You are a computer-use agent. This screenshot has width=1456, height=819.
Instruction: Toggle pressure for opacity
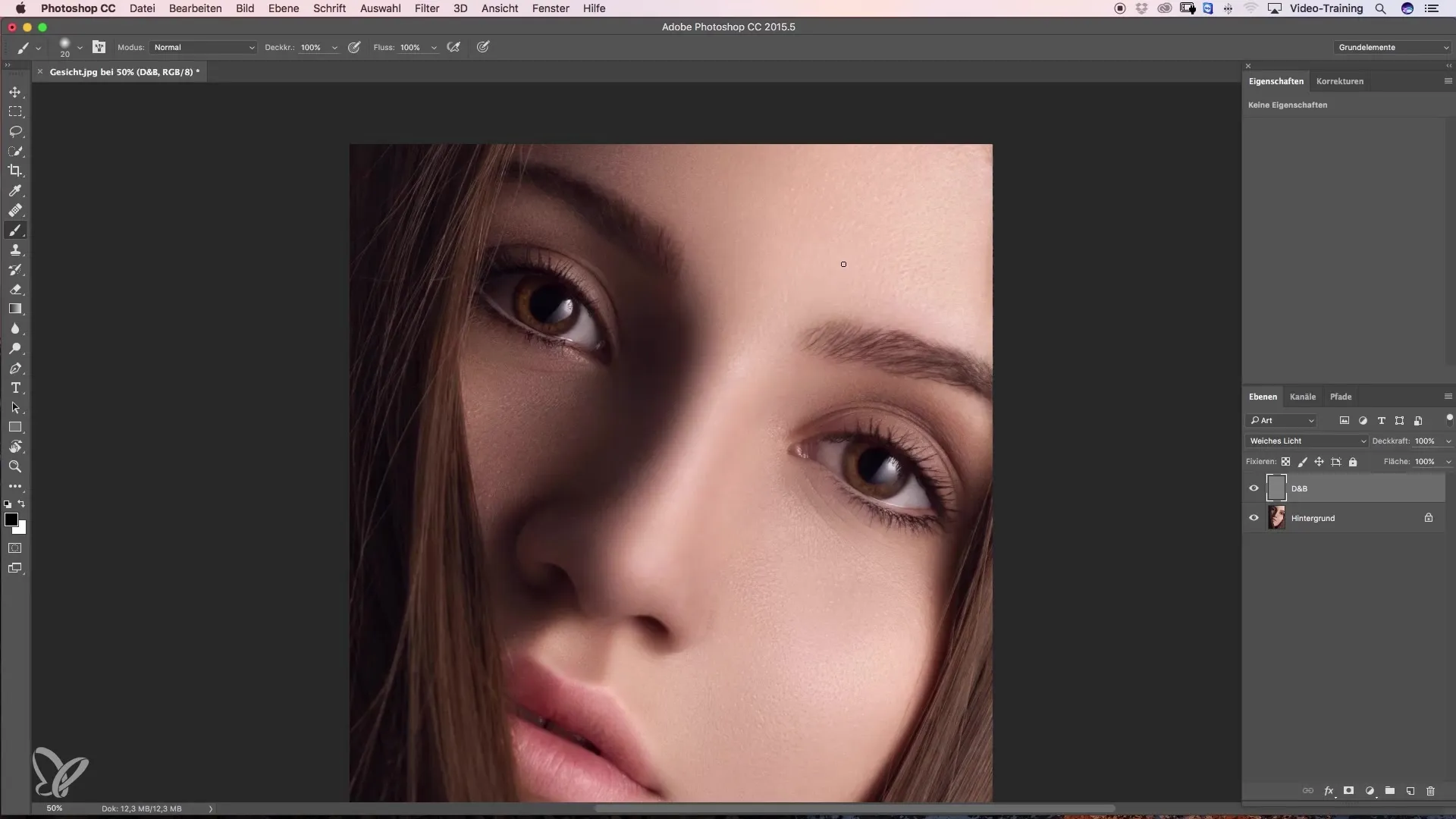(354, 47)
